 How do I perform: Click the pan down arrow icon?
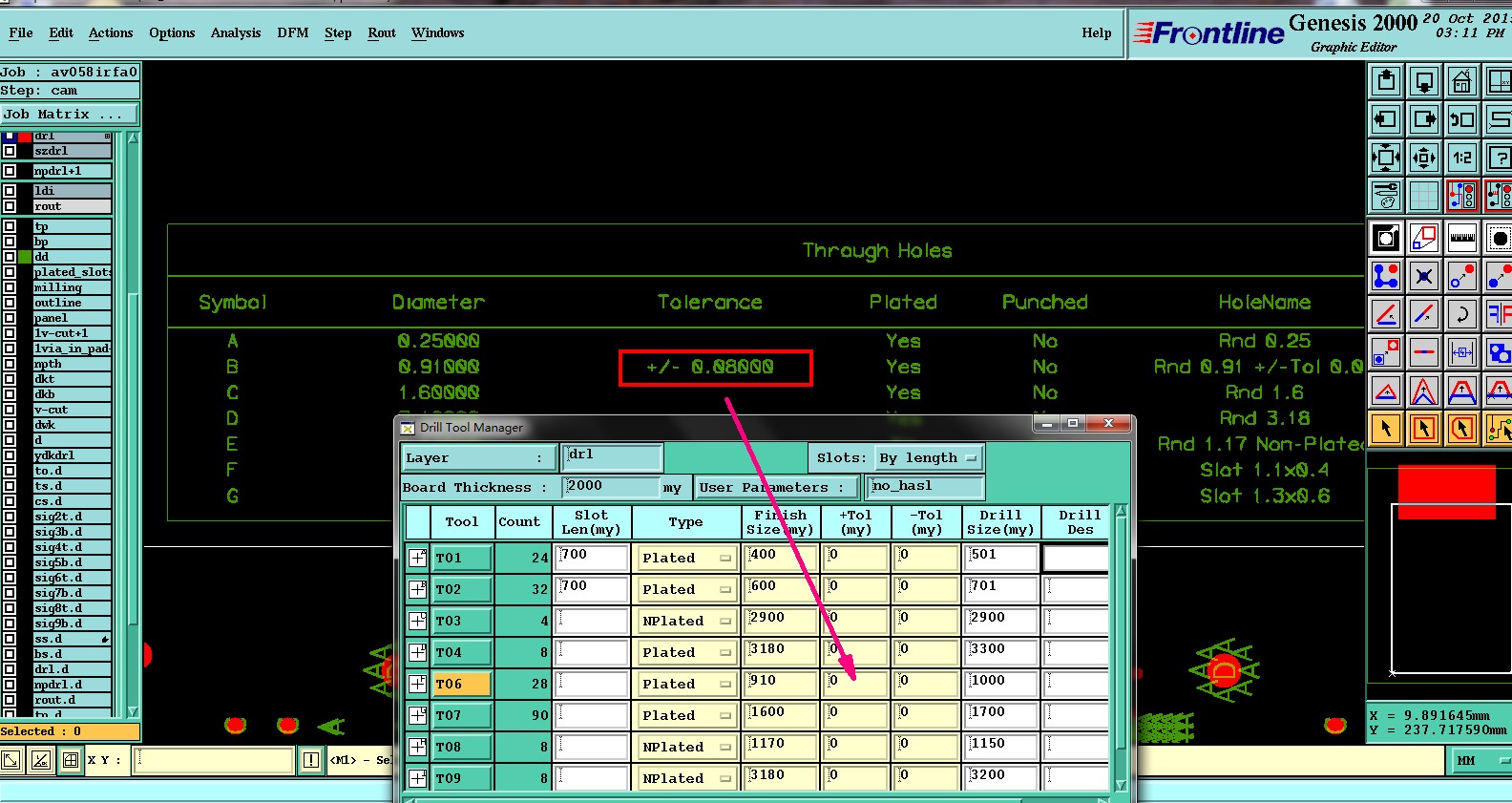tap(1424, 82)
